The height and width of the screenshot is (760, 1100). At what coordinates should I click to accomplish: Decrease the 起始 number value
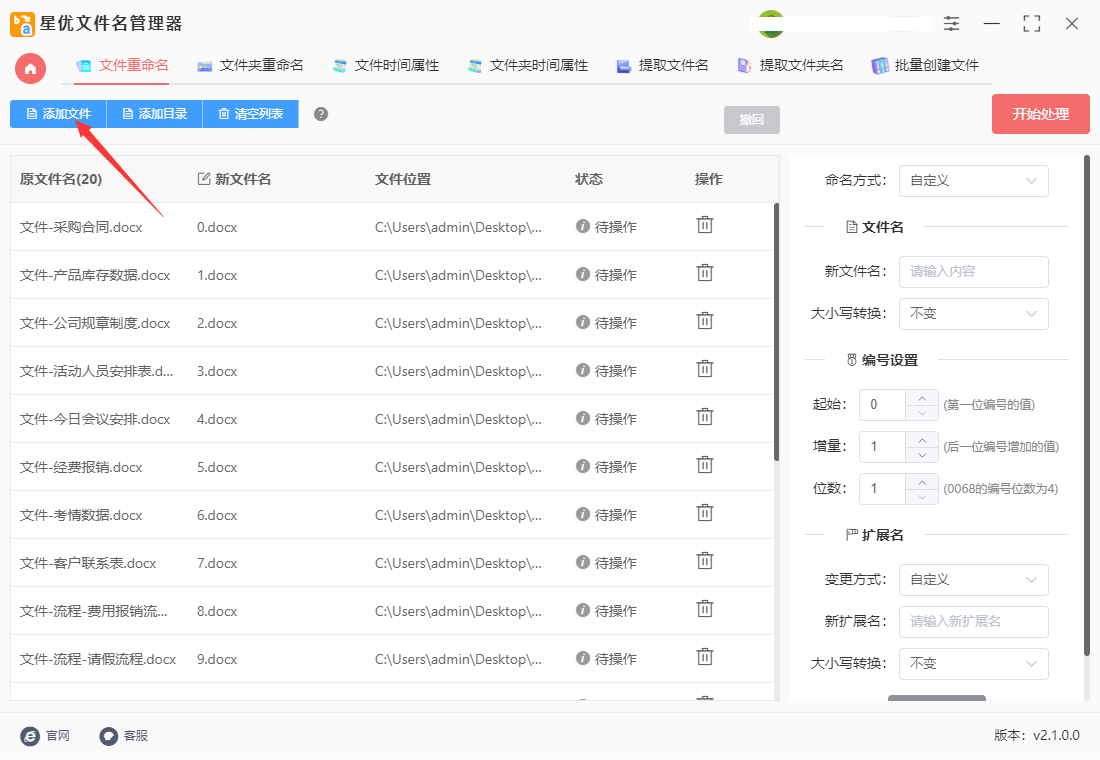tap(922, 413)
